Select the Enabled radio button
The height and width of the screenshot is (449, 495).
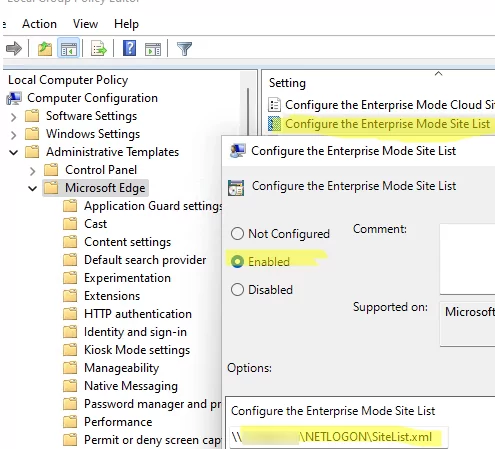click(x=237, y=262)
